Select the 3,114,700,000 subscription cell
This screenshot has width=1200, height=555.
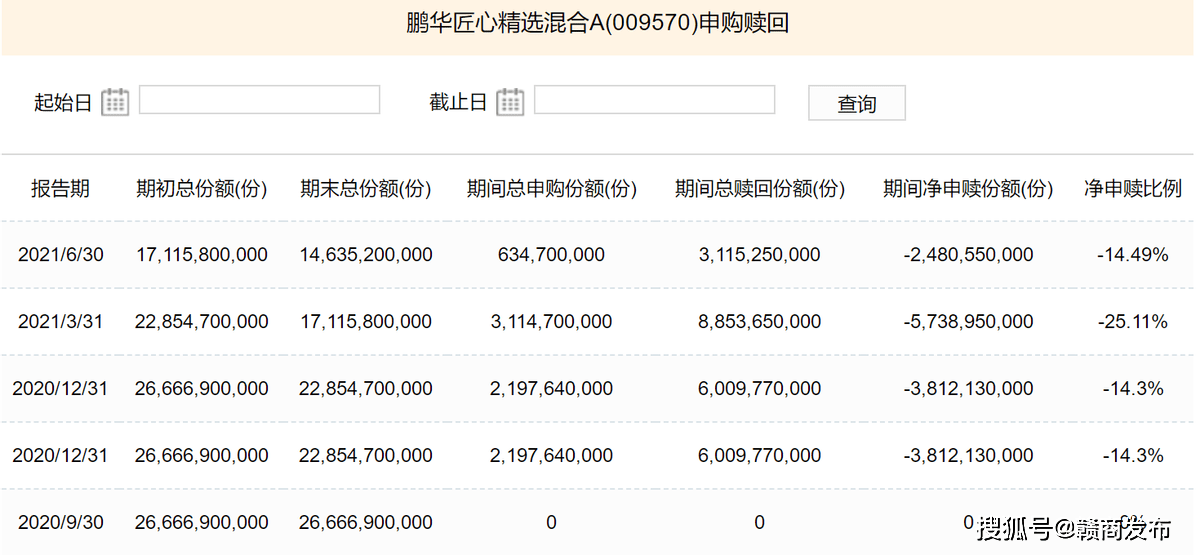coord(551,322)
